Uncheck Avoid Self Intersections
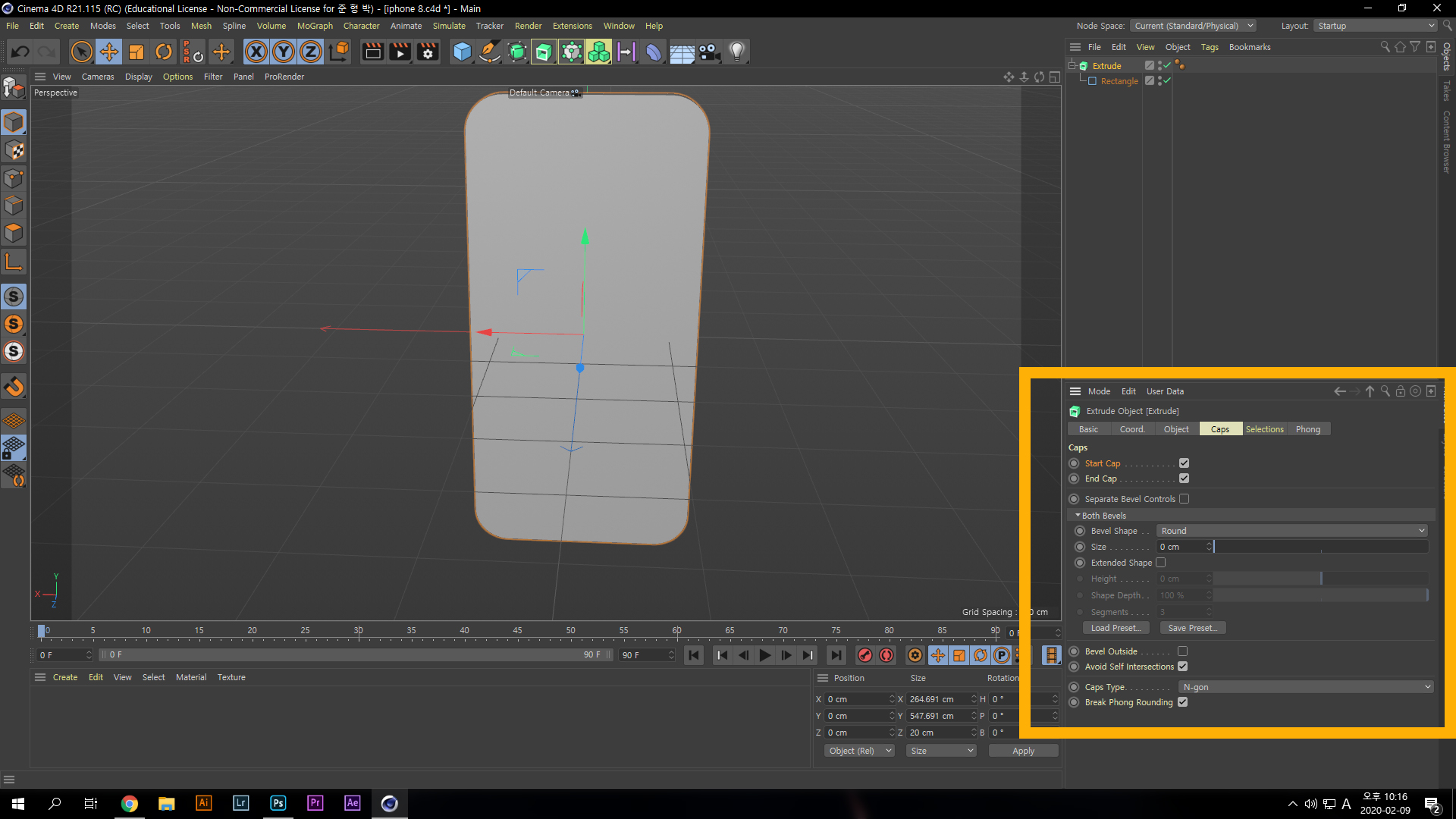Screen dimensions: 1456x819 pos(1182,667)
